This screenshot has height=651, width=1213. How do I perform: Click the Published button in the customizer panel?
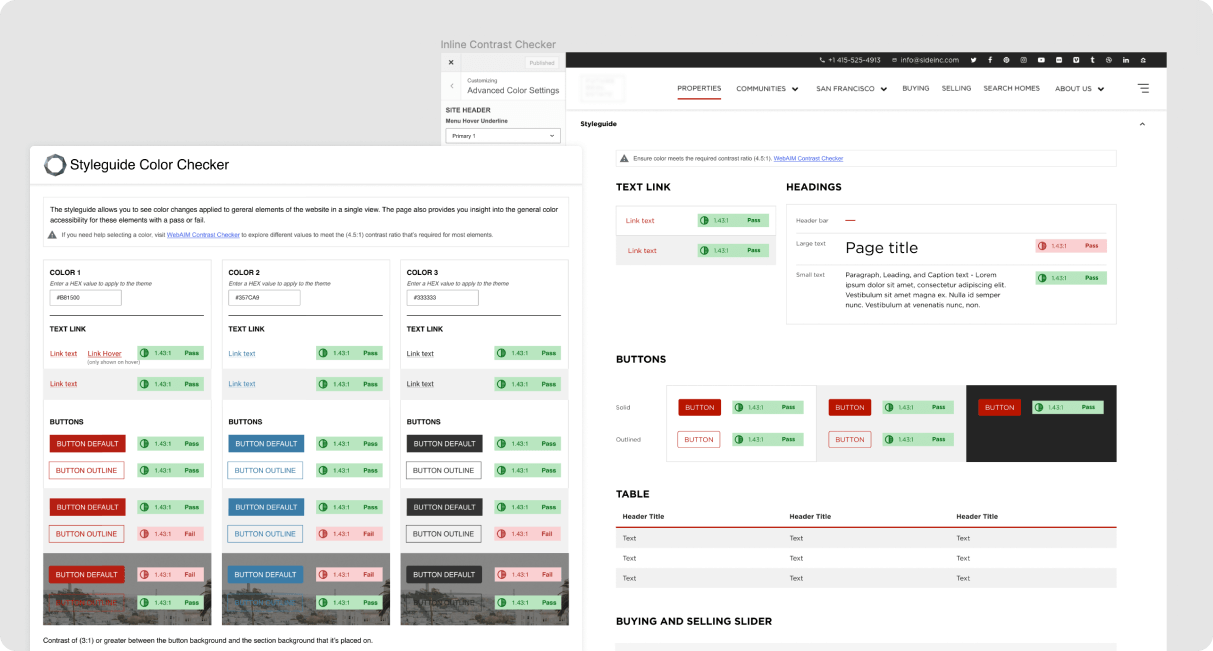tap(541, 62)
